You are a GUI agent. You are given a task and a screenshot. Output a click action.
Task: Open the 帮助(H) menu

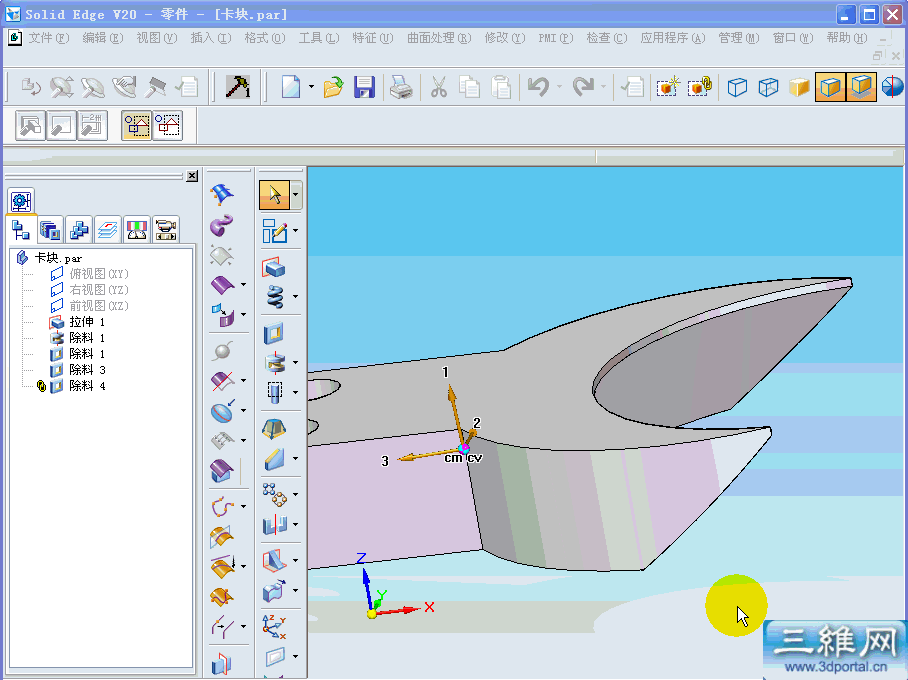coord(847,38)
